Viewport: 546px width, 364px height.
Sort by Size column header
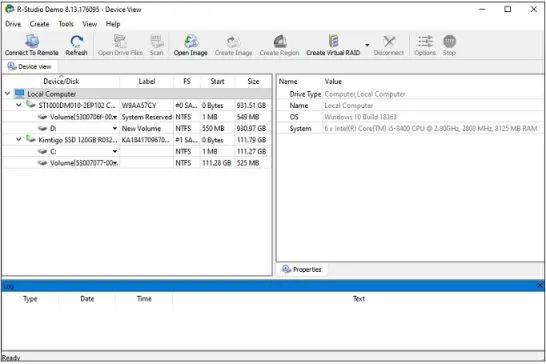coord(253,81)
